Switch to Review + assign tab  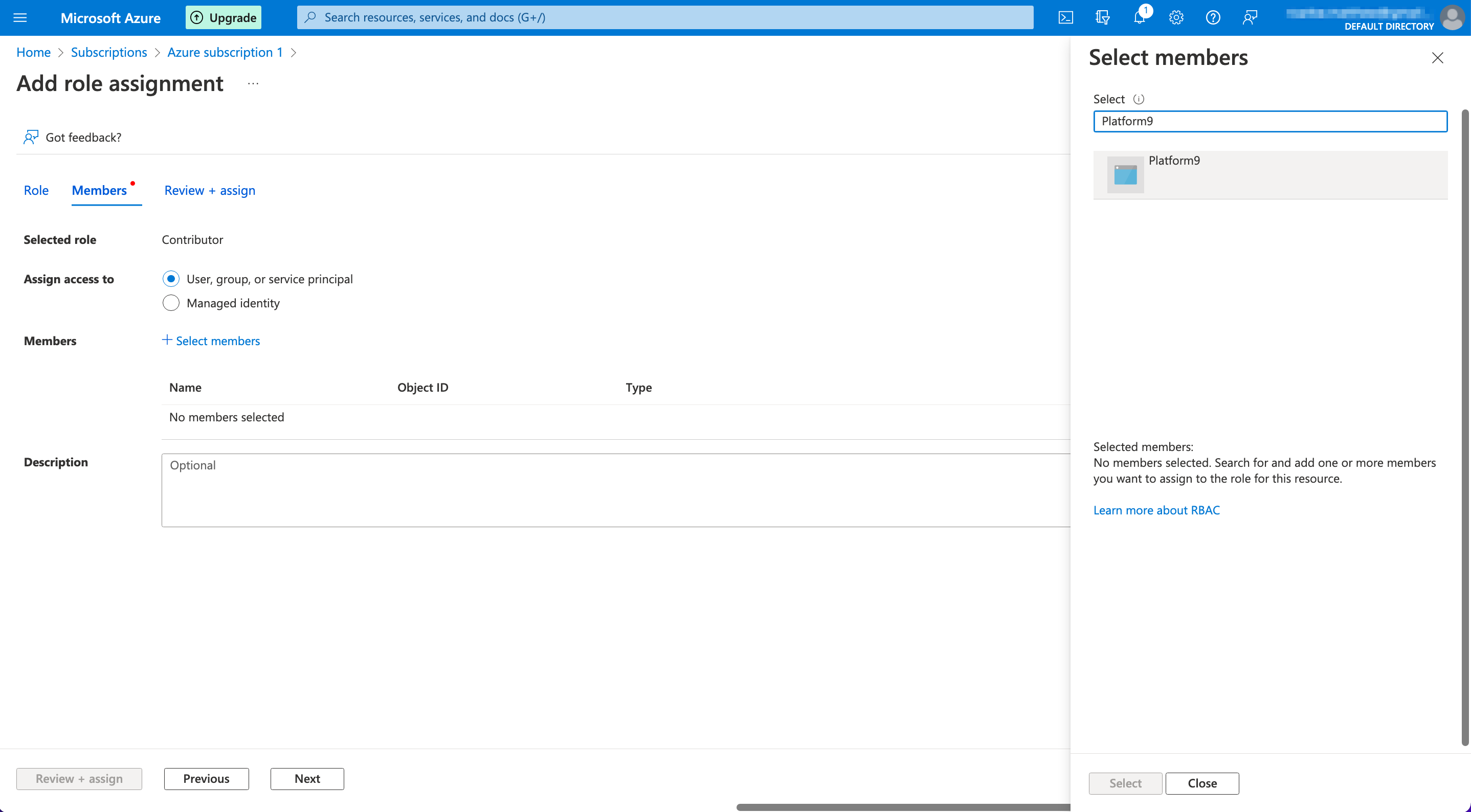coord(210,190)
